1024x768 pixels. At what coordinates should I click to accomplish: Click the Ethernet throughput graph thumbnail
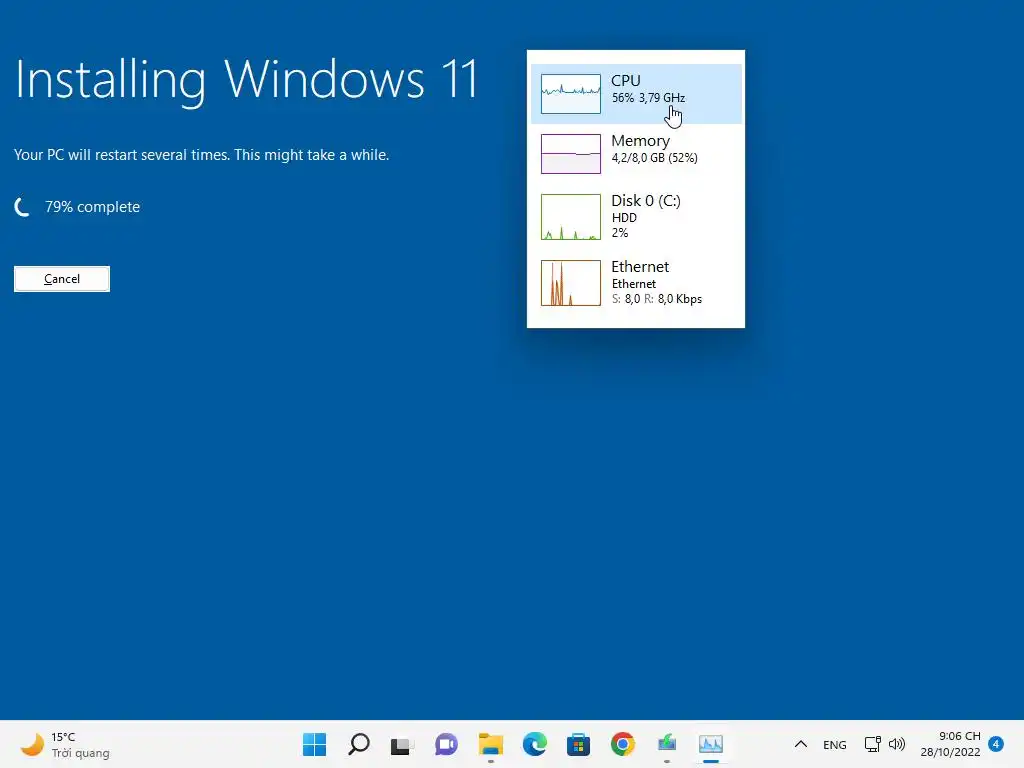click(571, 283)
